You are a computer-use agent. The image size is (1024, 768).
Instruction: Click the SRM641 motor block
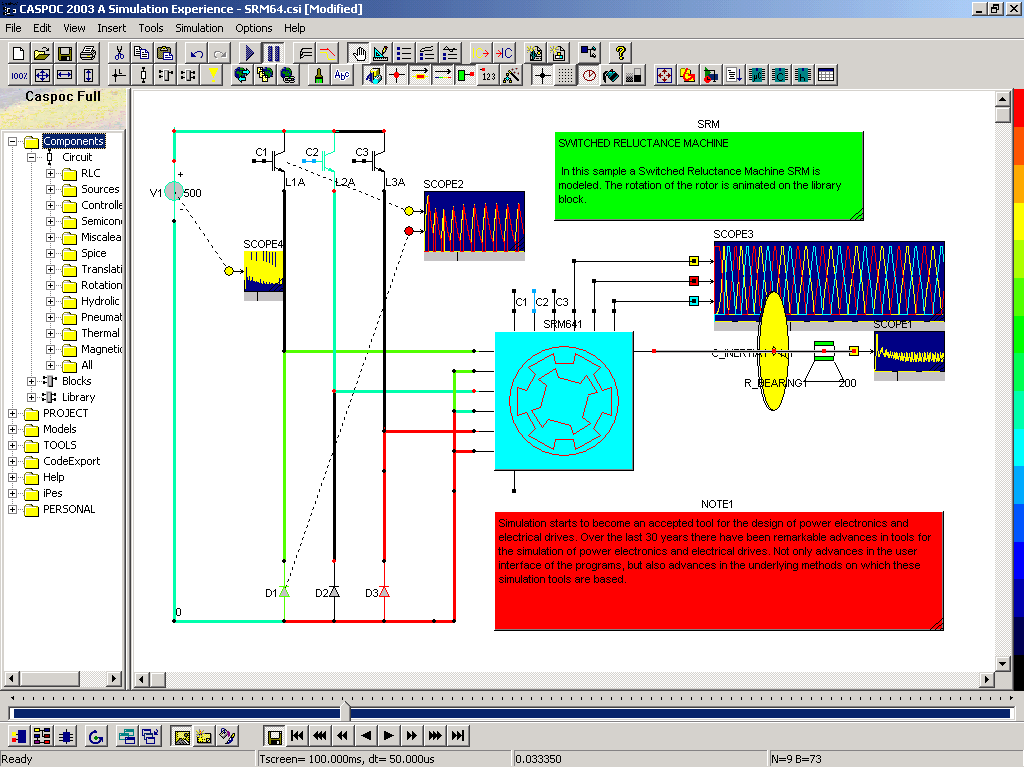tap(564, 401)
